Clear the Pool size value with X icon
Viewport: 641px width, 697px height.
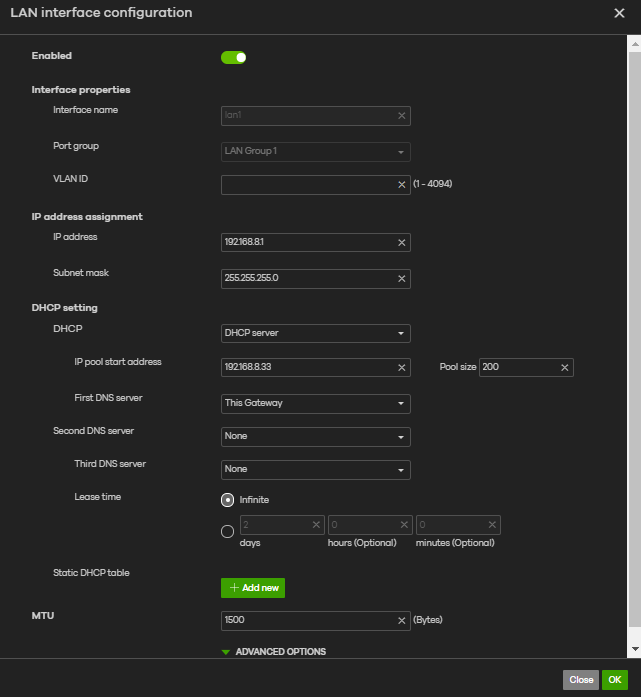click(x=565, y=368)
